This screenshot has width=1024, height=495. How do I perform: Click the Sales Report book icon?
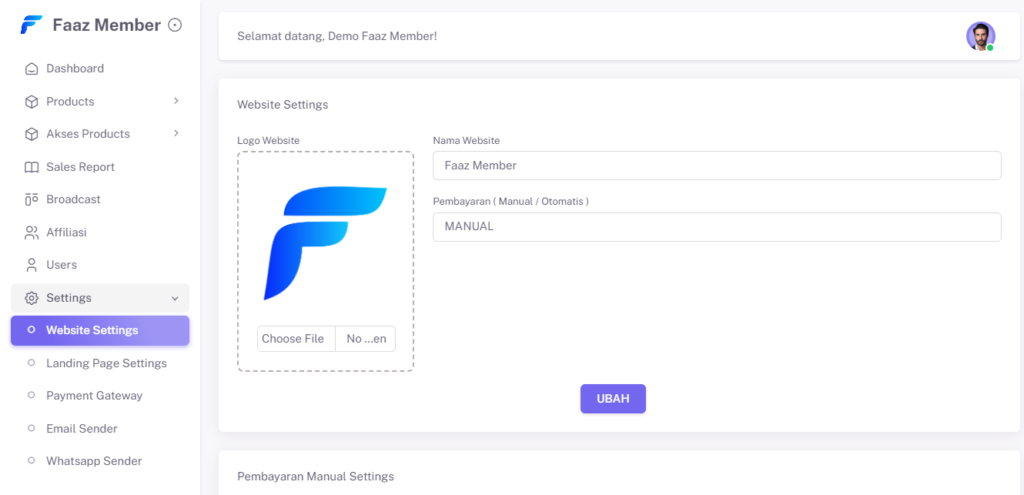pyautogui.click(x=31, y=167)
